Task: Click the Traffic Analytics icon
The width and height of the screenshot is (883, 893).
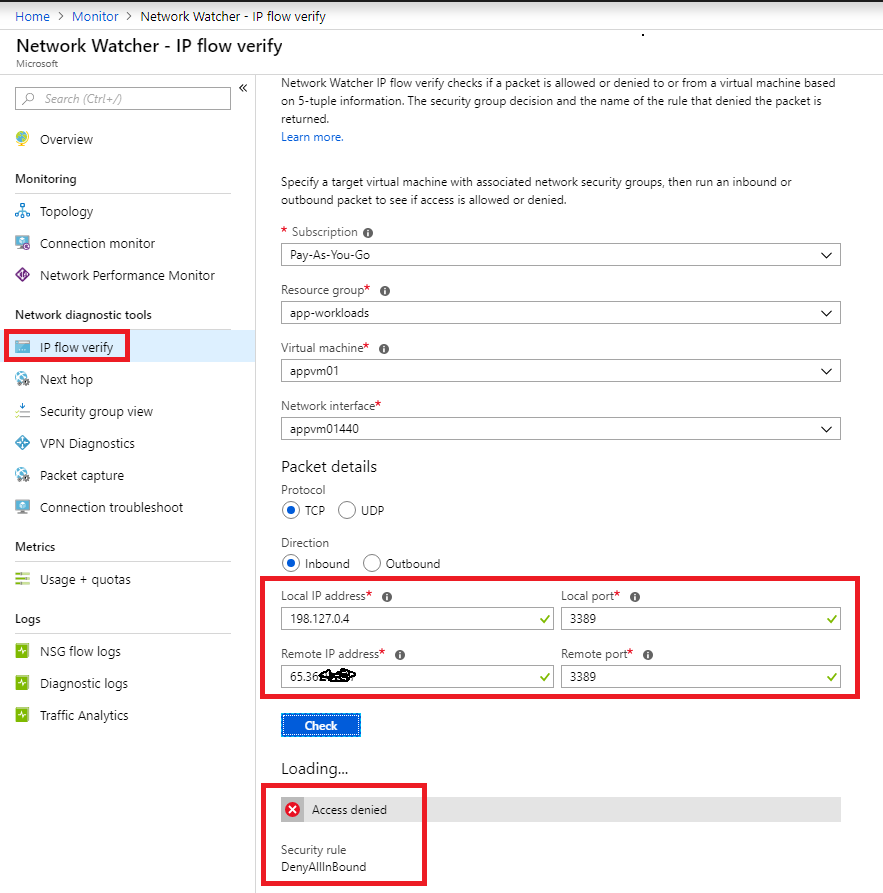Action: pyautogui.click(x=22, y=715)
